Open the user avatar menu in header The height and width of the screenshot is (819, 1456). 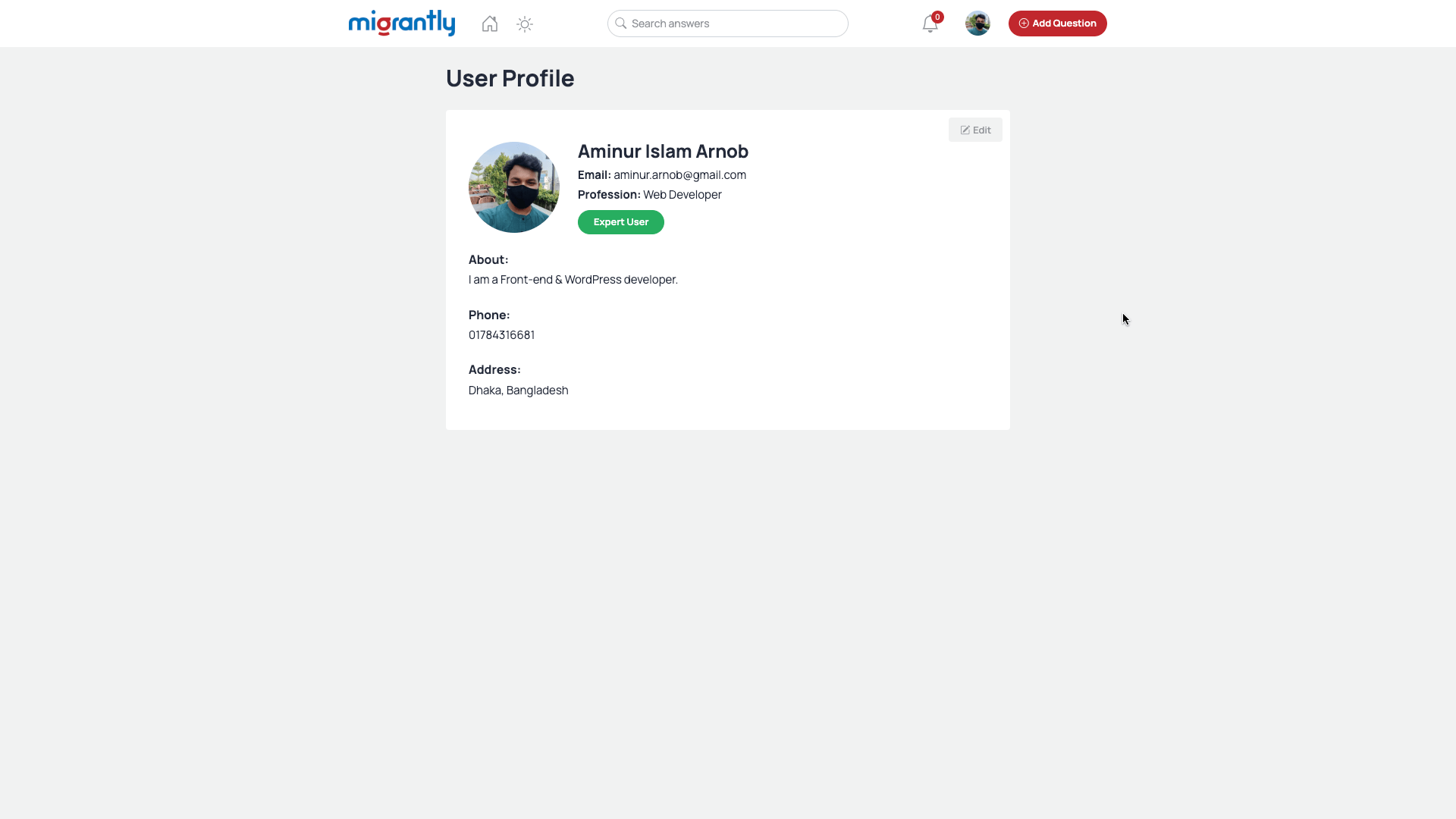(x=977, y=24)
